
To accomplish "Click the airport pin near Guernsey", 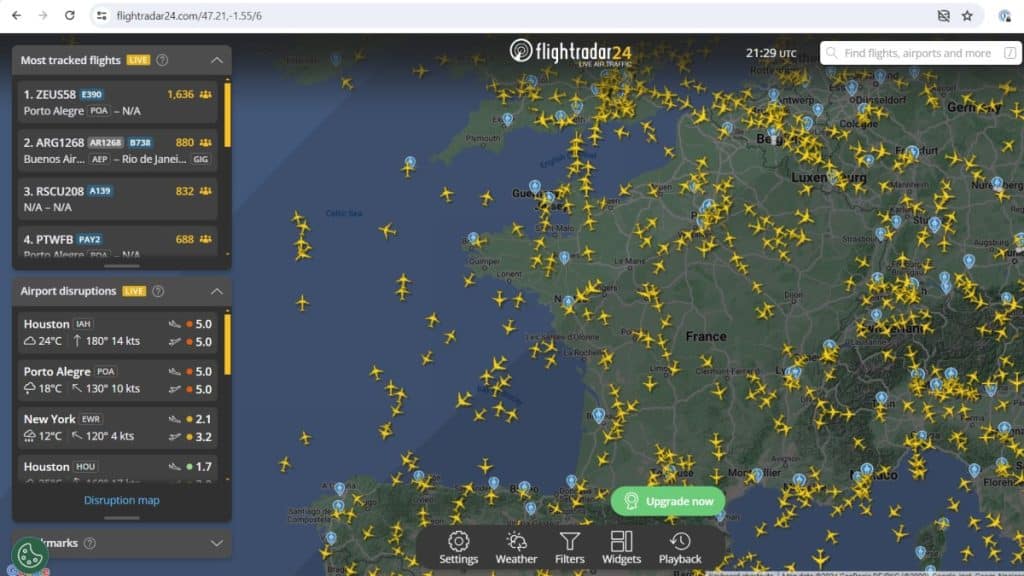I will tap(535, 187).
